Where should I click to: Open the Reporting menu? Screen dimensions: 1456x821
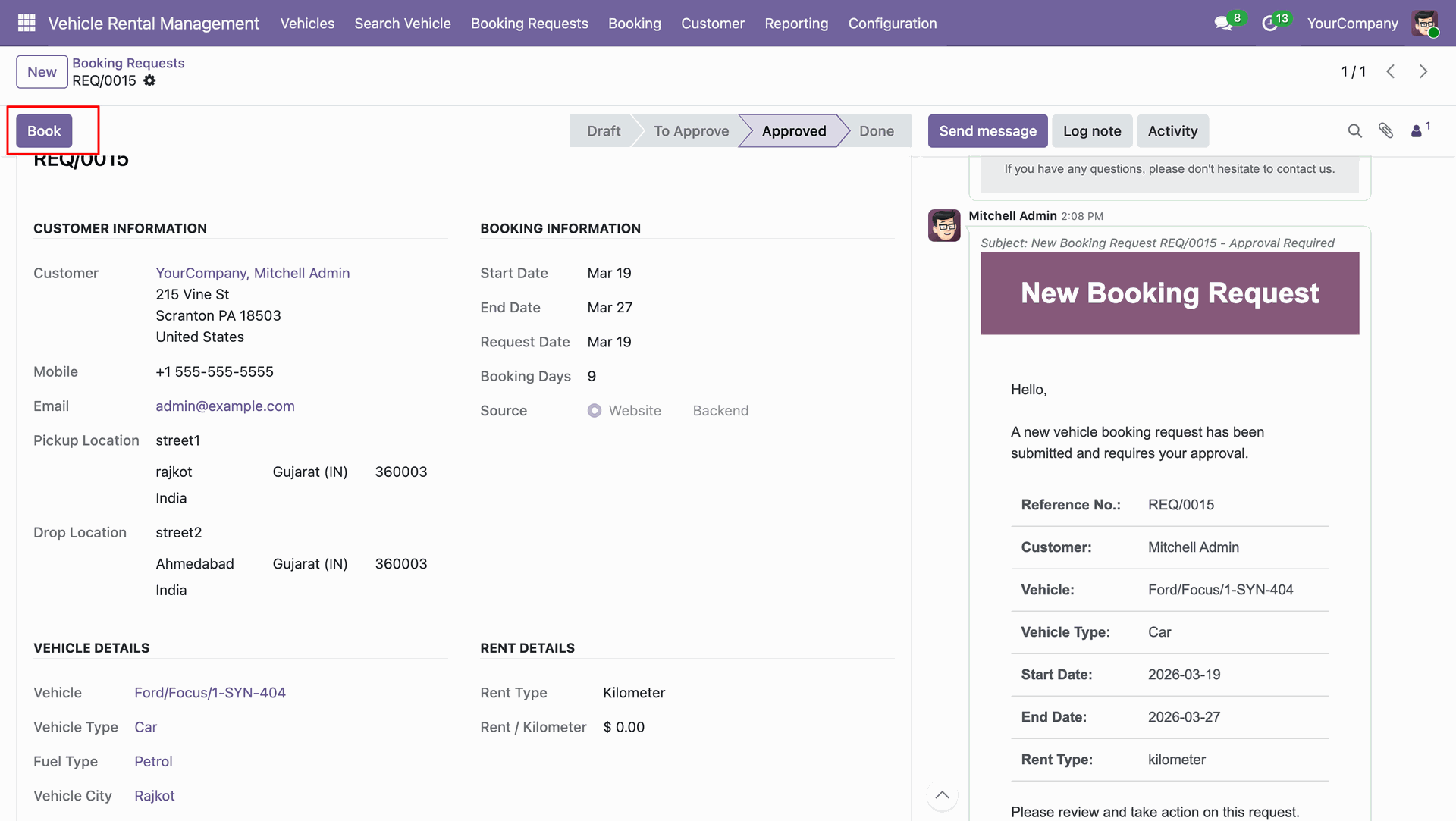coord(796,24)
